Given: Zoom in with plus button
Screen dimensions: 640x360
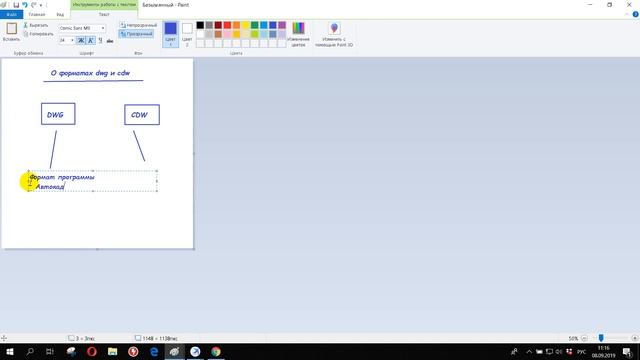Looking at the screenshot, I should click(x=635, y=338).
